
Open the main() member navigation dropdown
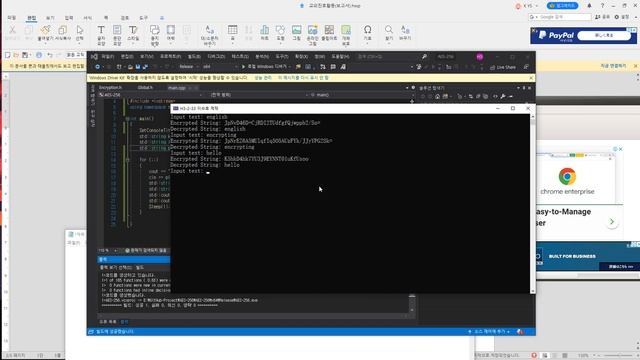[x=361, y=95]
